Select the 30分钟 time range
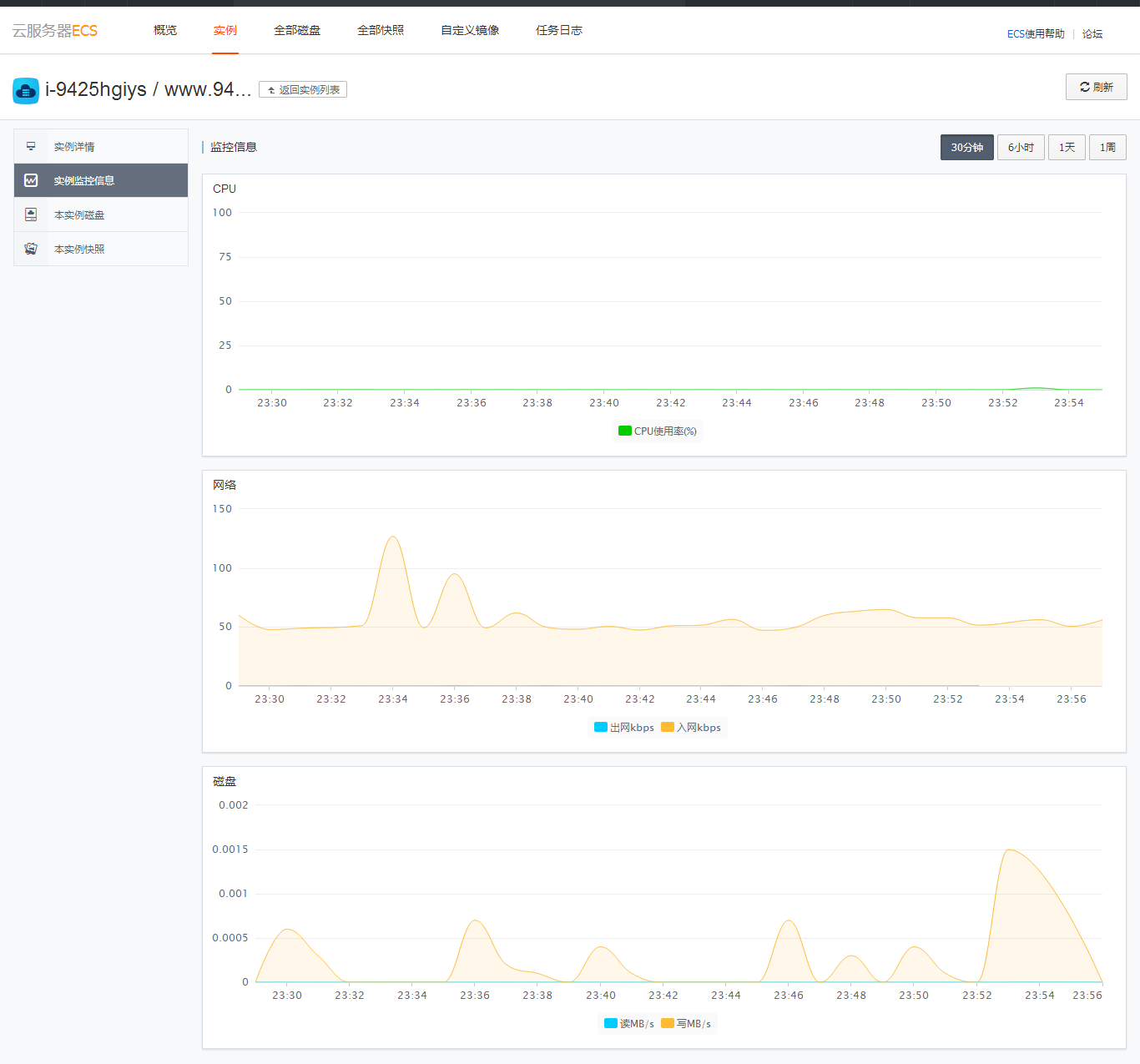Image resolution: width=1140 pixels, height=1064 pixels. (x=967, y=147)
